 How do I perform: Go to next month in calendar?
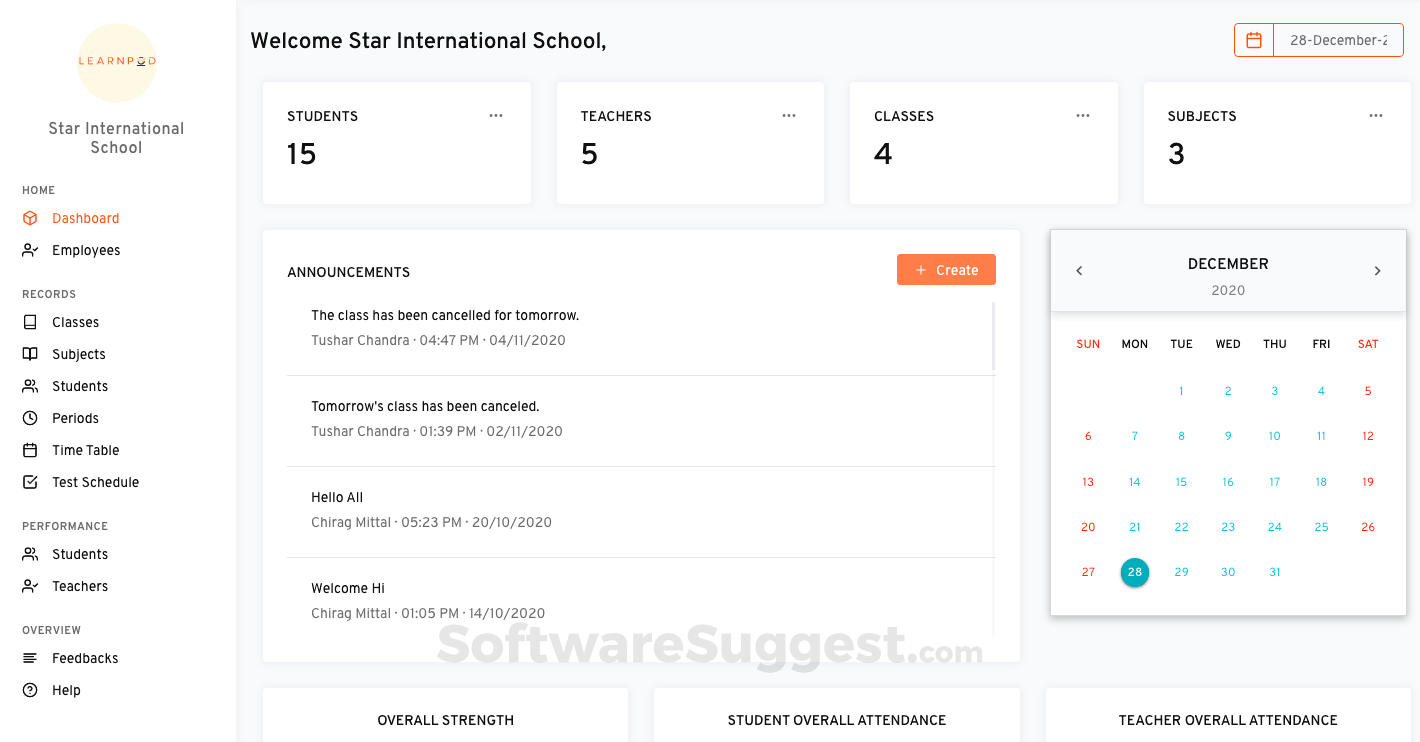tap(1377, 271)
